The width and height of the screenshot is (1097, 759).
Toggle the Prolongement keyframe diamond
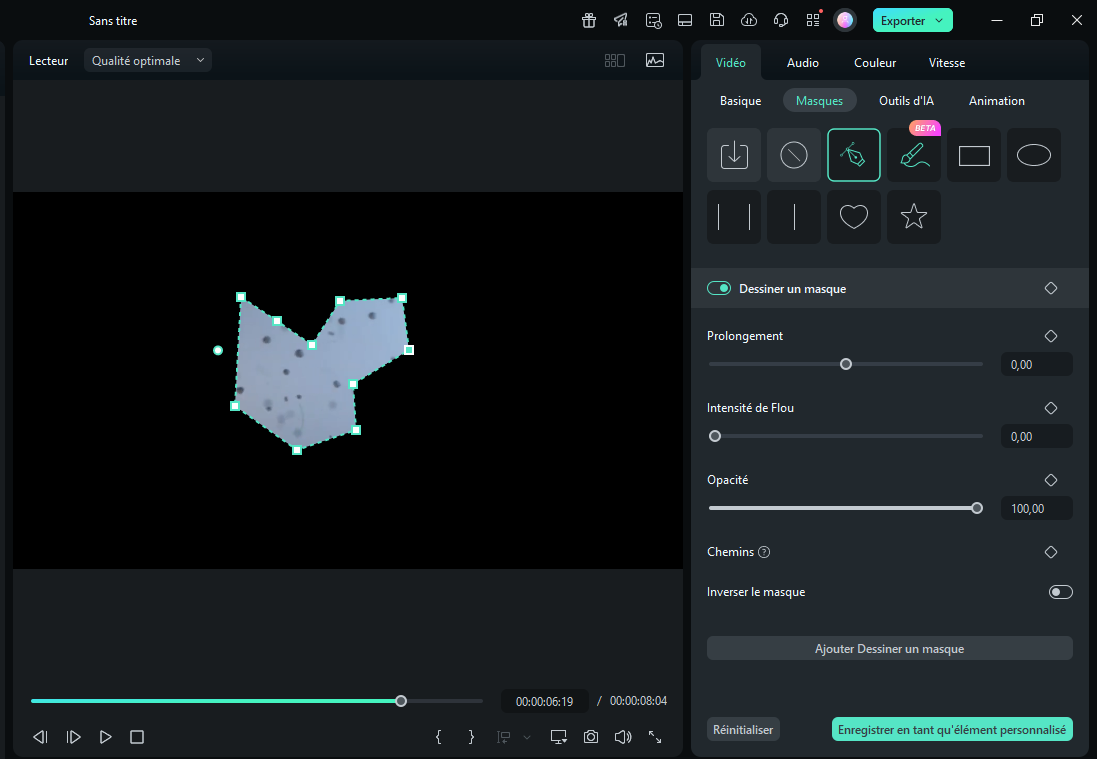(1051, 336)
